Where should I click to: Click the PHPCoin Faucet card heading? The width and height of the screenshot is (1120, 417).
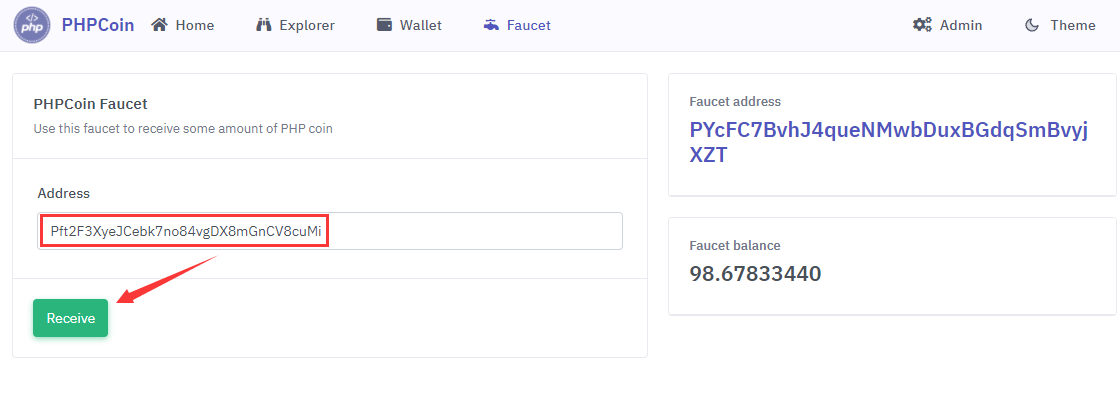click(x=91, y=103)
